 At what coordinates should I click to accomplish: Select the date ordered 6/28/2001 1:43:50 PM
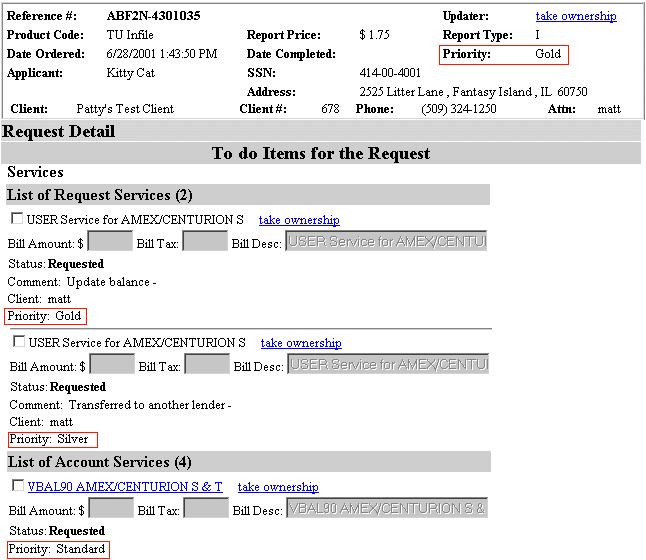tap(162, 54)
